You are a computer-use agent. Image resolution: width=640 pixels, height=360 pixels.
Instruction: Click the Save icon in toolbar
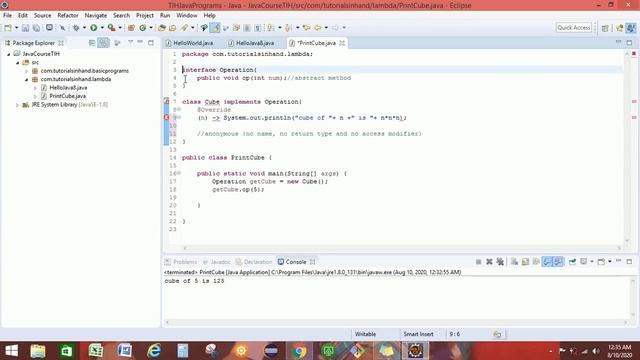point(25,28)
